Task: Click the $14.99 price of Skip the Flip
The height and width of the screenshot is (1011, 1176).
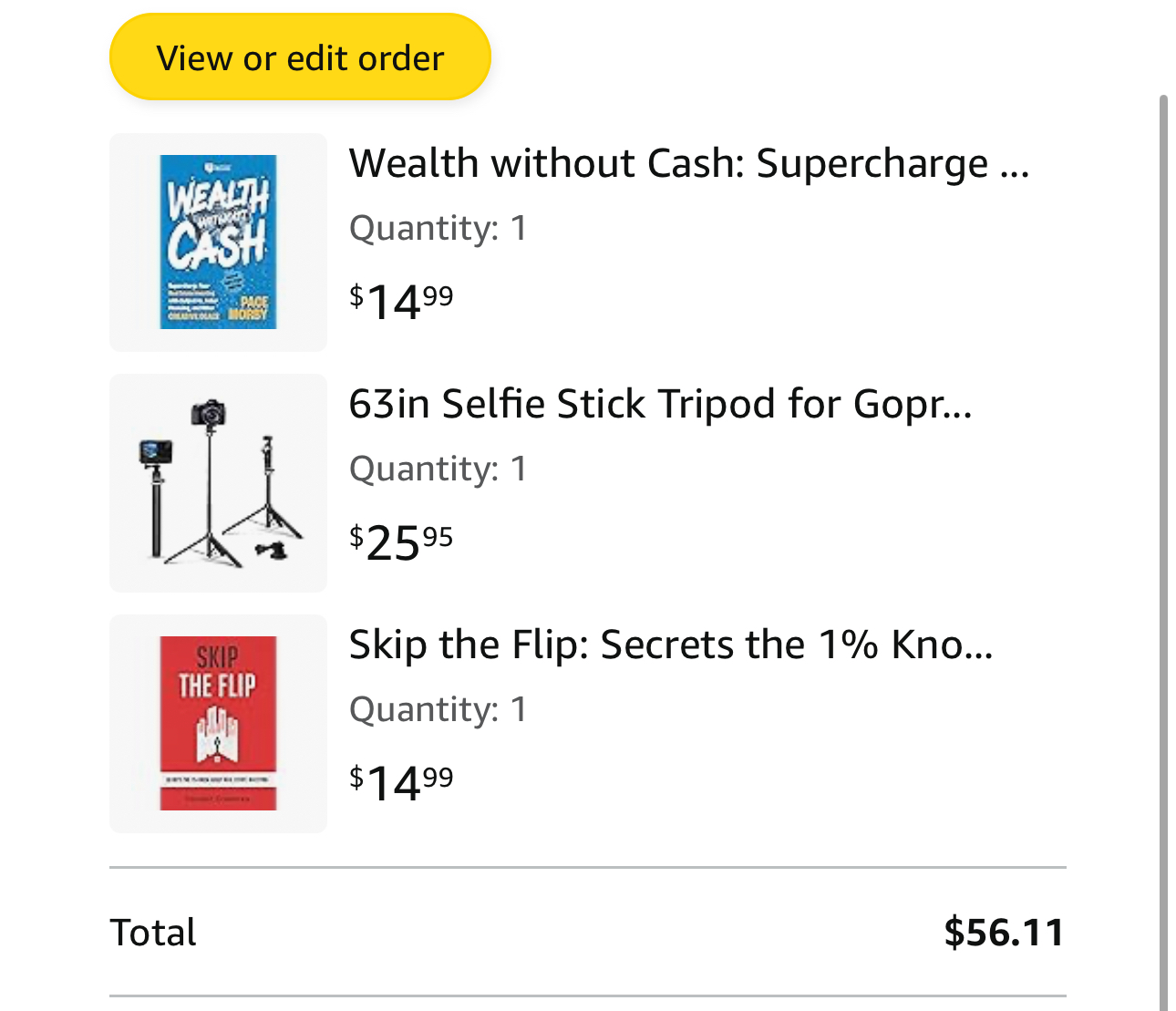Action: click(401, 782)
